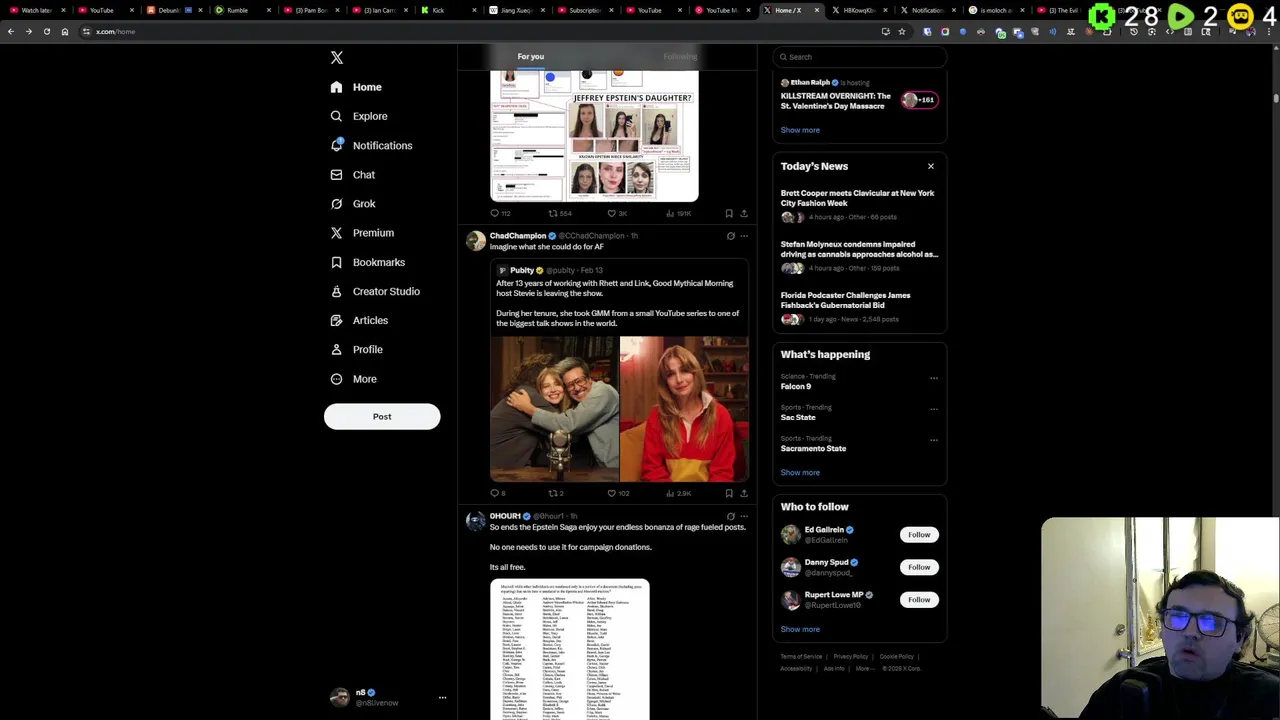Image resolution: width=1280 pixels, height=720 pixels.
Task: Open options for Sac State trend
Action: 933,409
